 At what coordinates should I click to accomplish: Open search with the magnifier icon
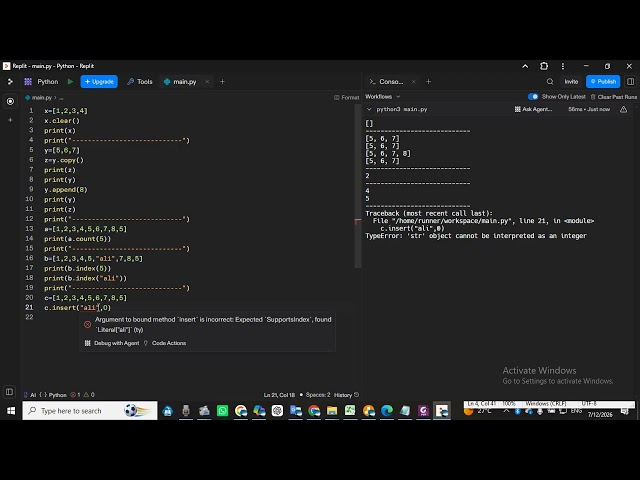[550, 82]
